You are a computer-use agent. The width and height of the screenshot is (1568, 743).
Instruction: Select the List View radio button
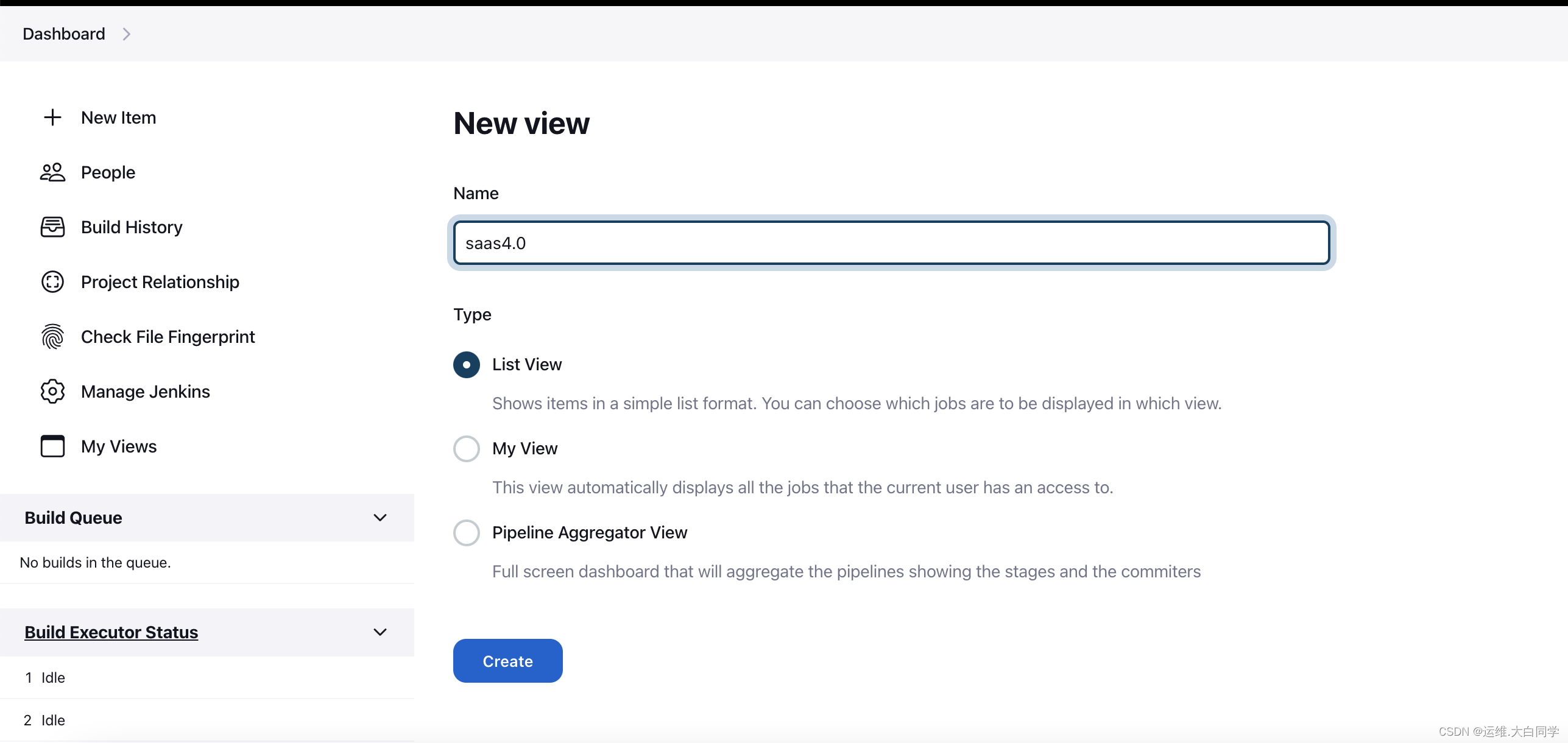[465, 363]
